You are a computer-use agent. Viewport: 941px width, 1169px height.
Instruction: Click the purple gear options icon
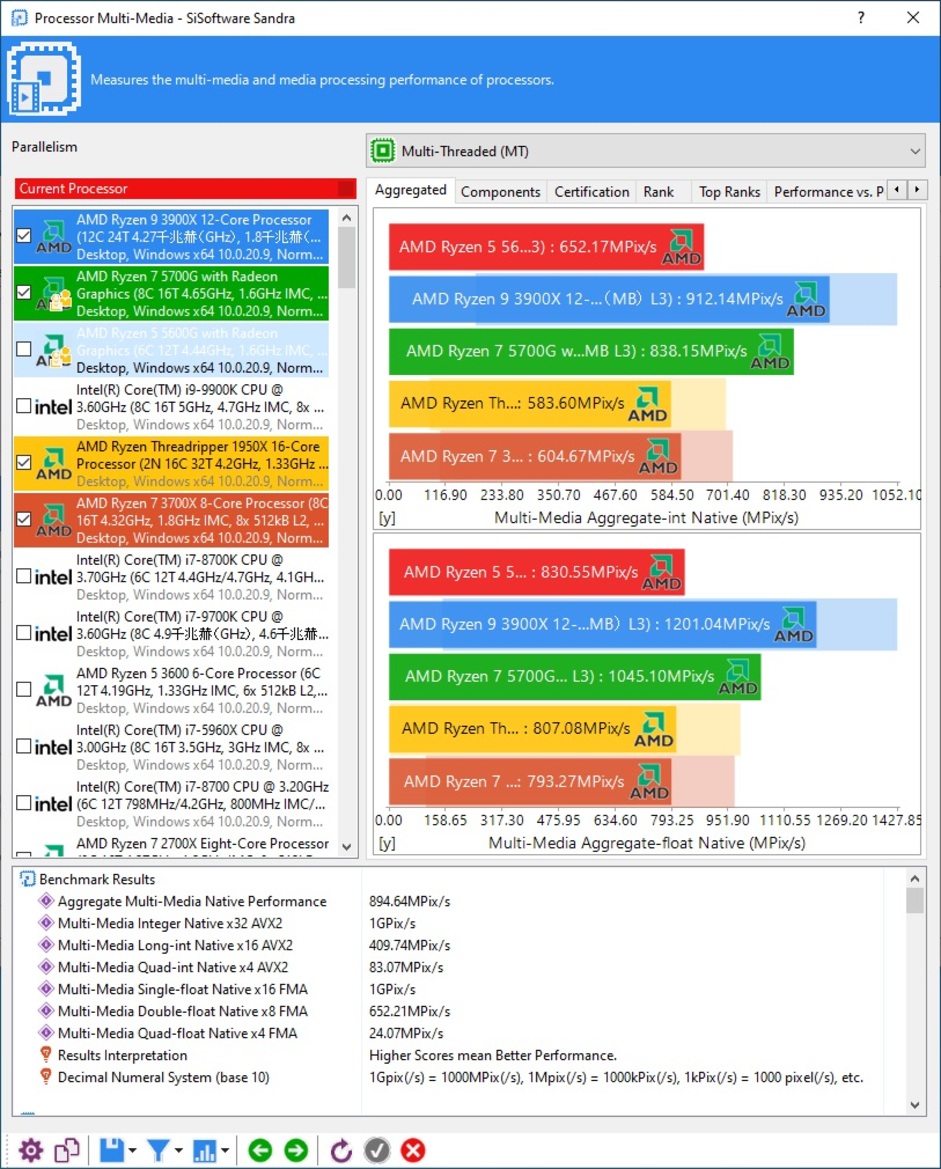[x=31, y=1150]
